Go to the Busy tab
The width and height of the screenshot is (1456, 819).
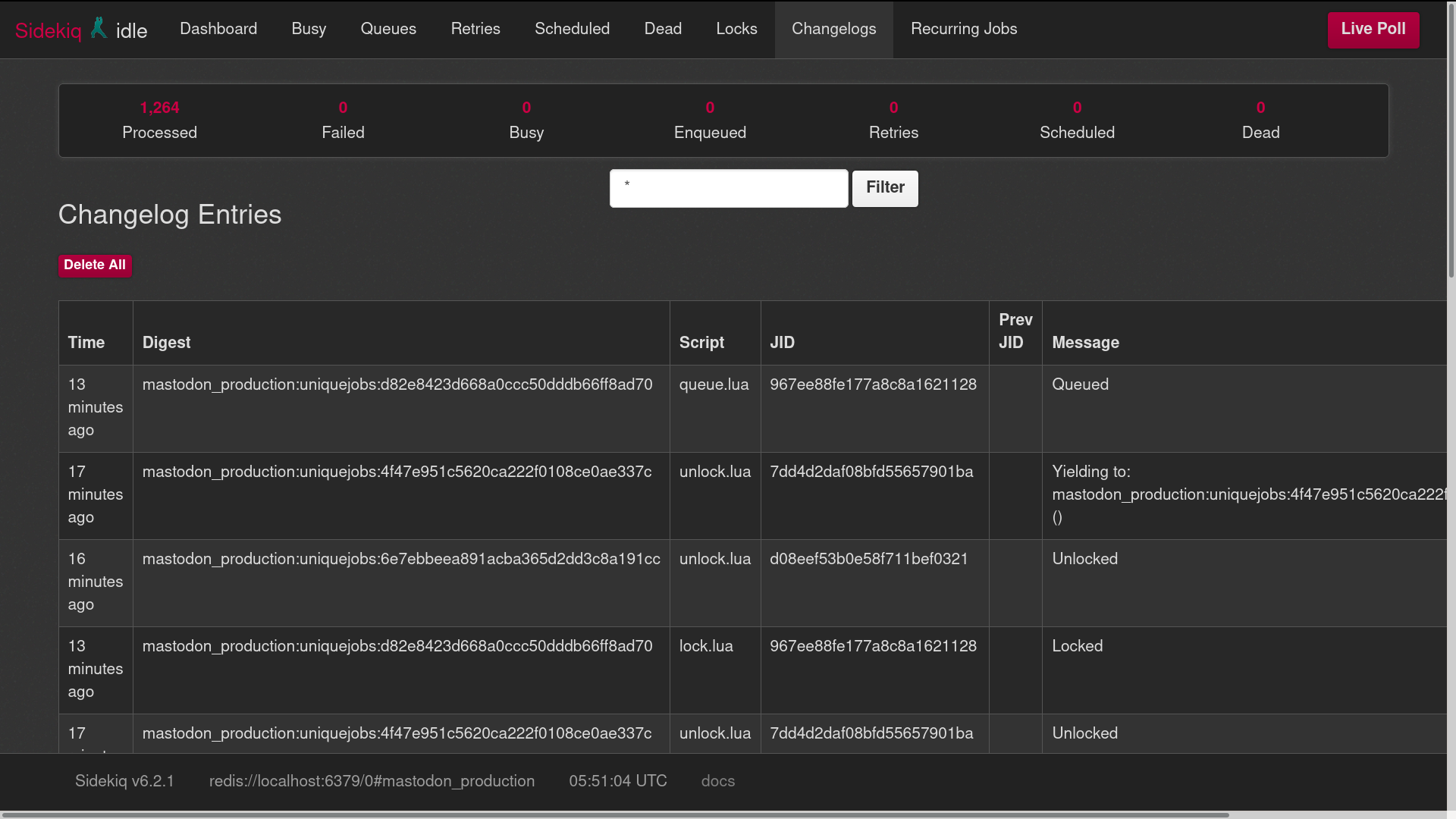point(309,29)
